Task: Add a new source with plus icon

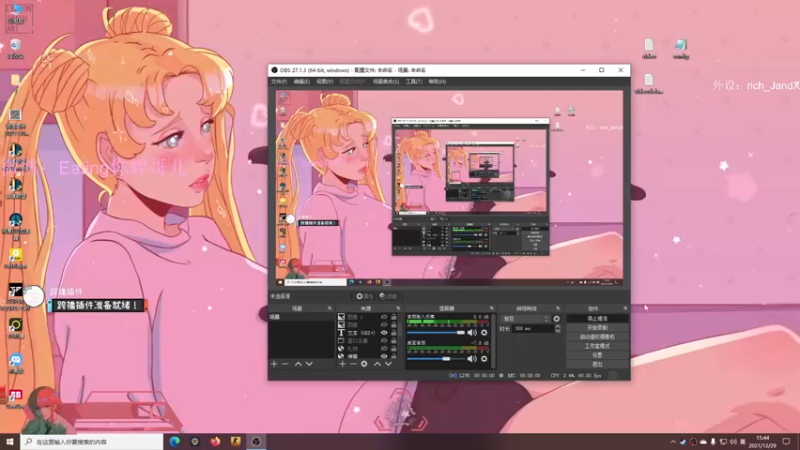Action: [342, 364]
